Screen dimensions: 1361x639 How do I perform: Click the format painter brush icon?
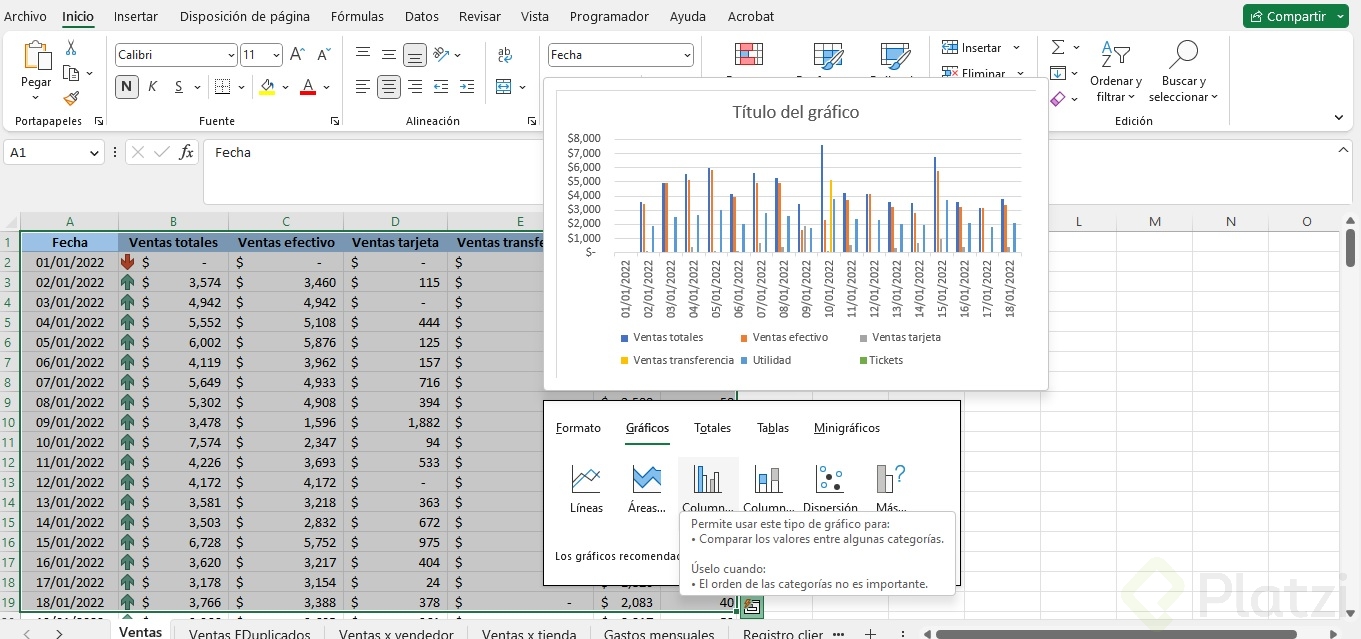pyautogui.click(x=71, y=99)
